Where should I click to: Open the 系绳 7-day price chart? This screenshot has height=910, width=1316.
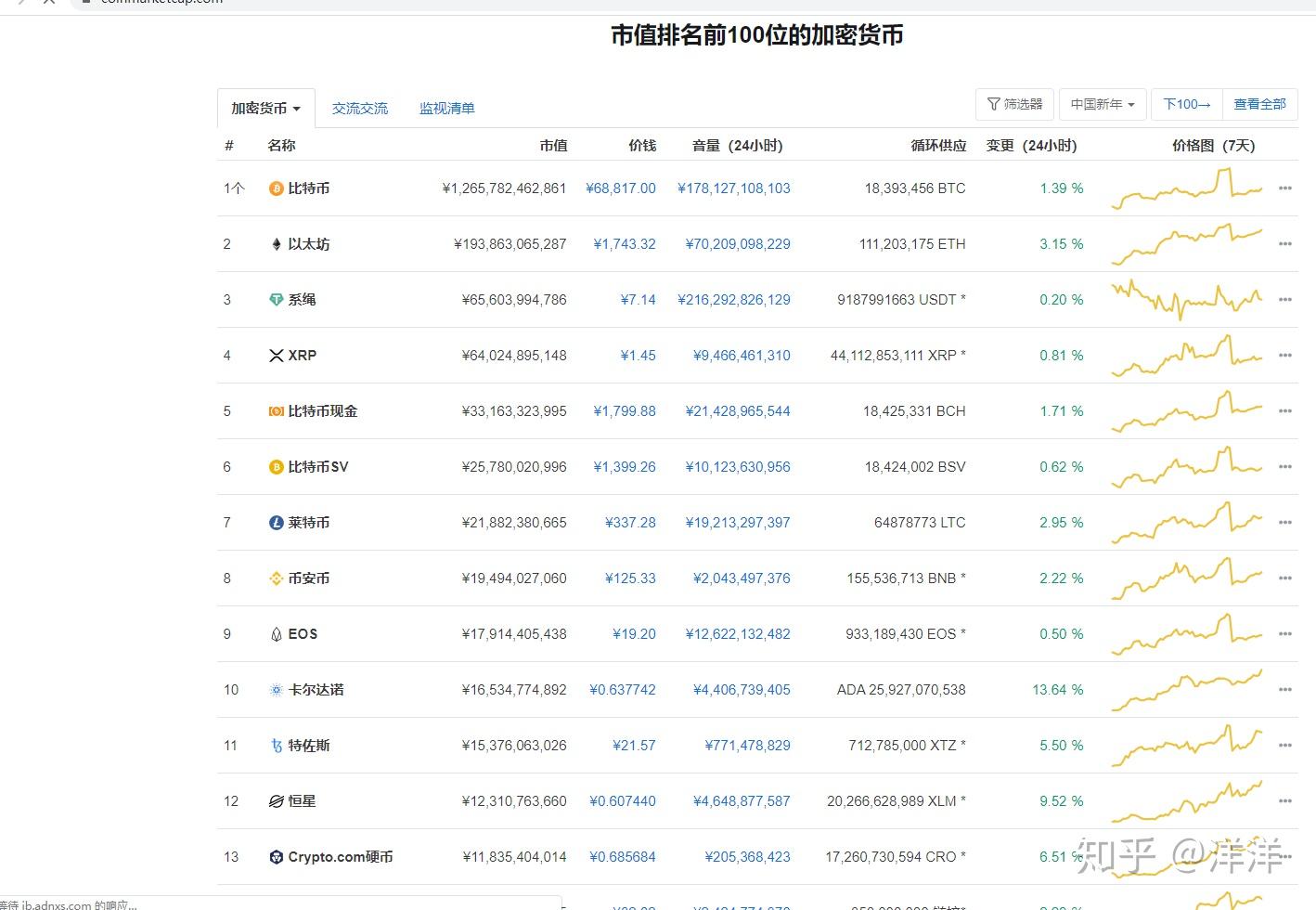pyautogui.click(x=1187, y=300)
